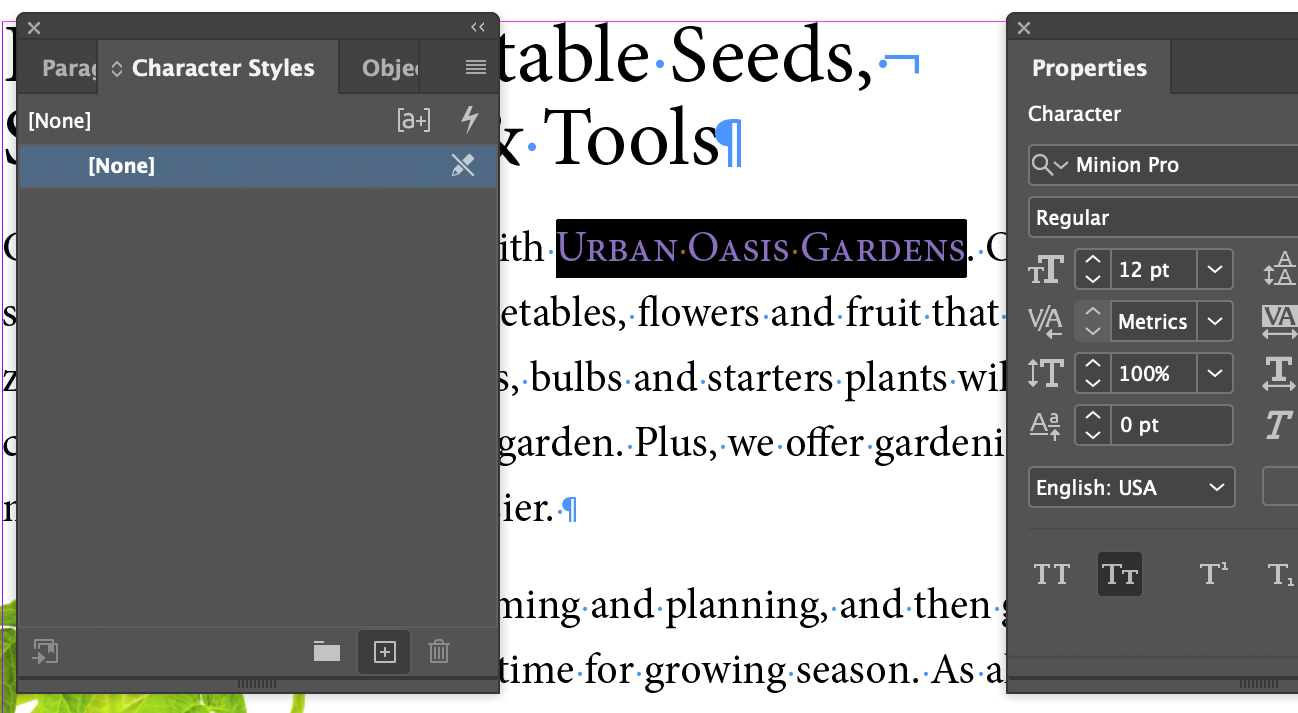Click the selected Urban Oasis Gardens text
1298x713 pixels.
point(761,248)
